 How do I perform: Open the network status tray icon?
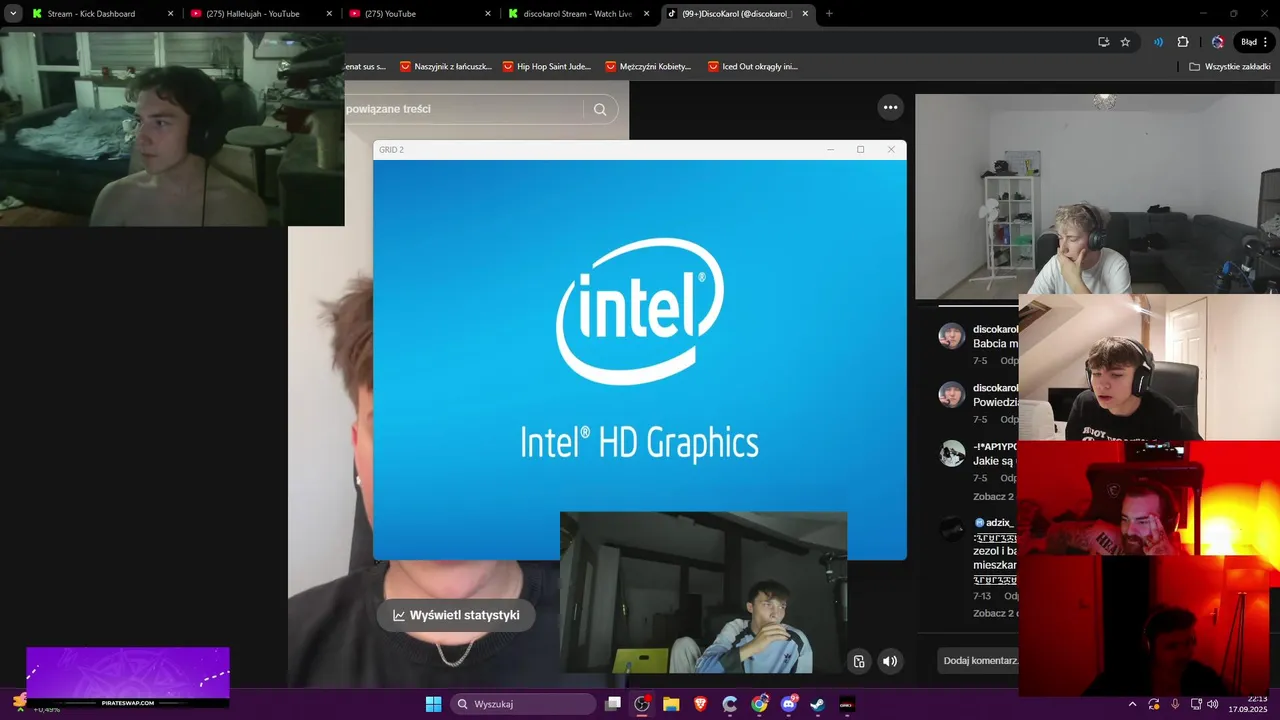point(1196,704)
